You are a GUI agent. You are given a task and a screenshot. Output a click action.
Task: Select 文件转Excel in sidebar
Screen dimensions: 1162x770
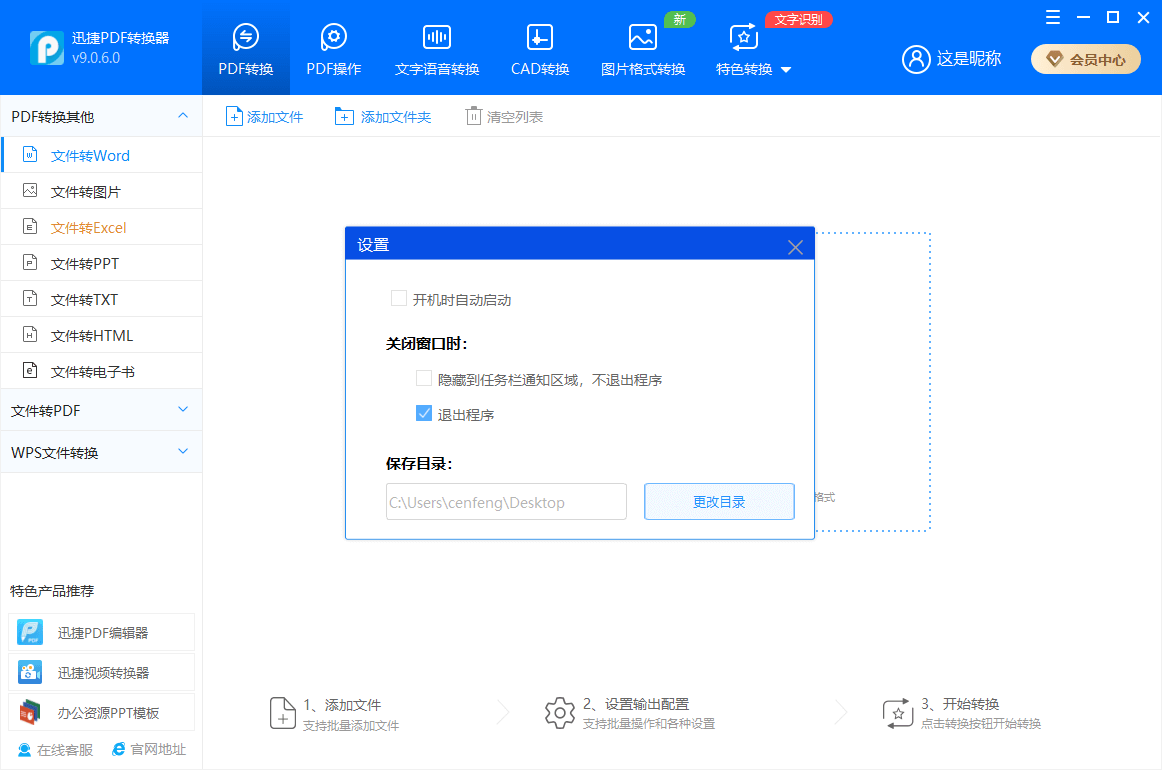click(88, 228)
